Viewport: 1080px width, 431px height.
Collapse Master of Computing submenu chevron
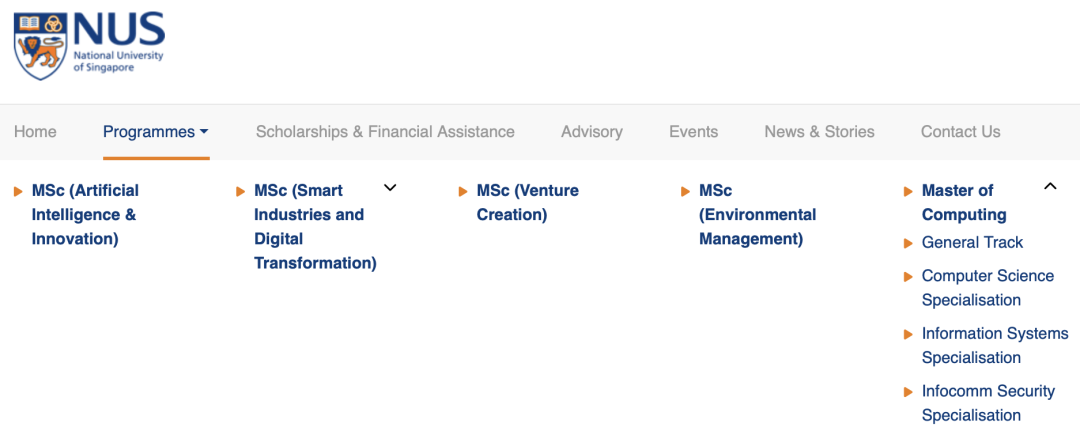click(x=1050, y=186)
